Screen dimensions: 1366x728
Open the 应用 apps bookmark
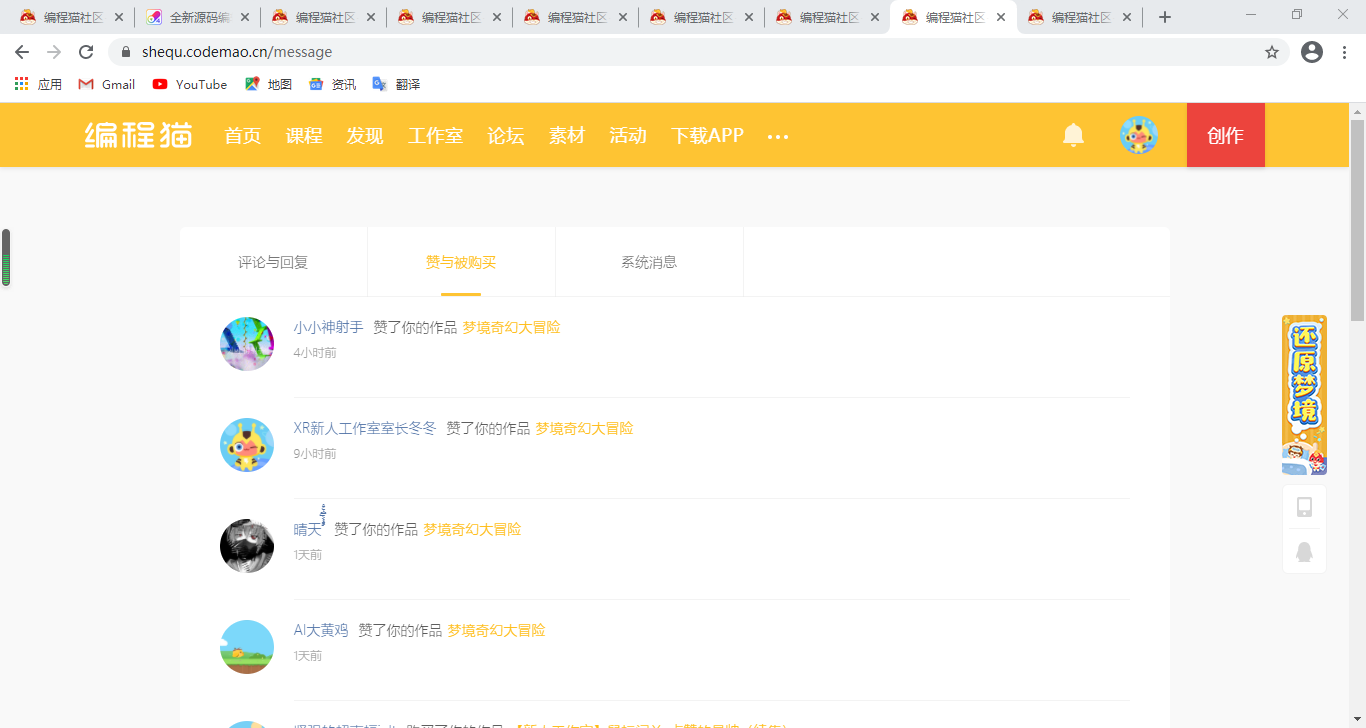click(x=38, y=84)
